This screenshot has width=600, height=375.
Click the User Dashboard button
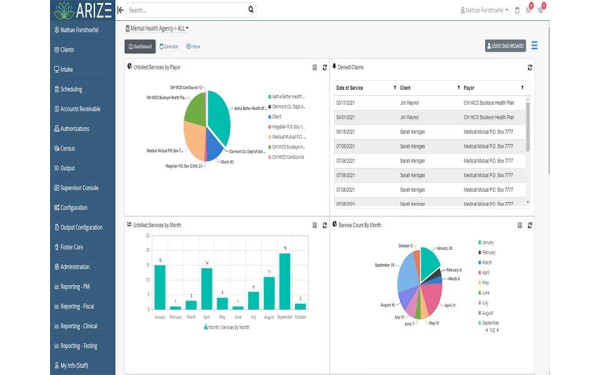pos(505,46)
